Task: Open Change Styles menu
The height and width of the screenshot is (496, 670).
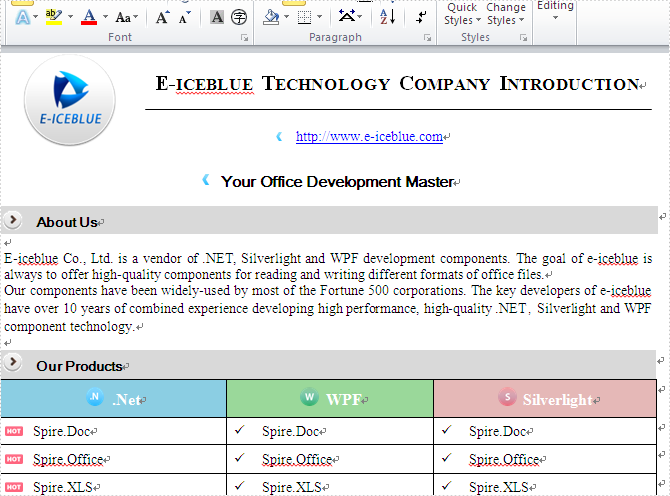Action: coord(506,14)
